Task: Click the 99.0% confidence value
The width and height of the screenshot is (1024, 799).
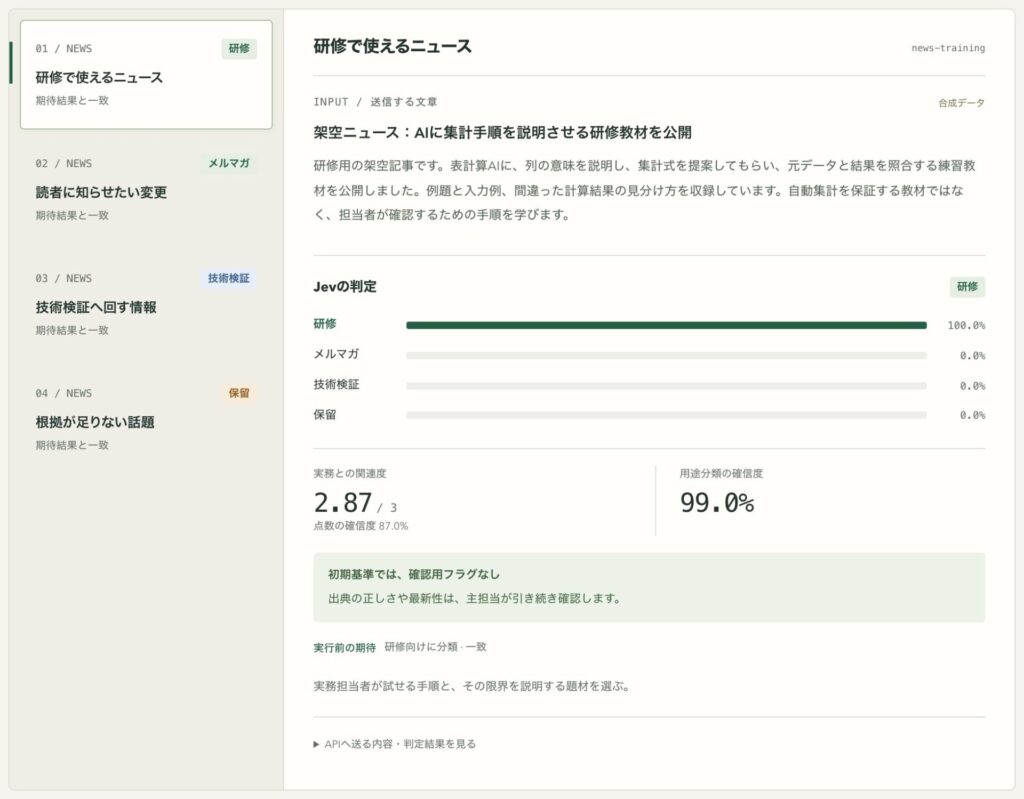Action: 717,502
